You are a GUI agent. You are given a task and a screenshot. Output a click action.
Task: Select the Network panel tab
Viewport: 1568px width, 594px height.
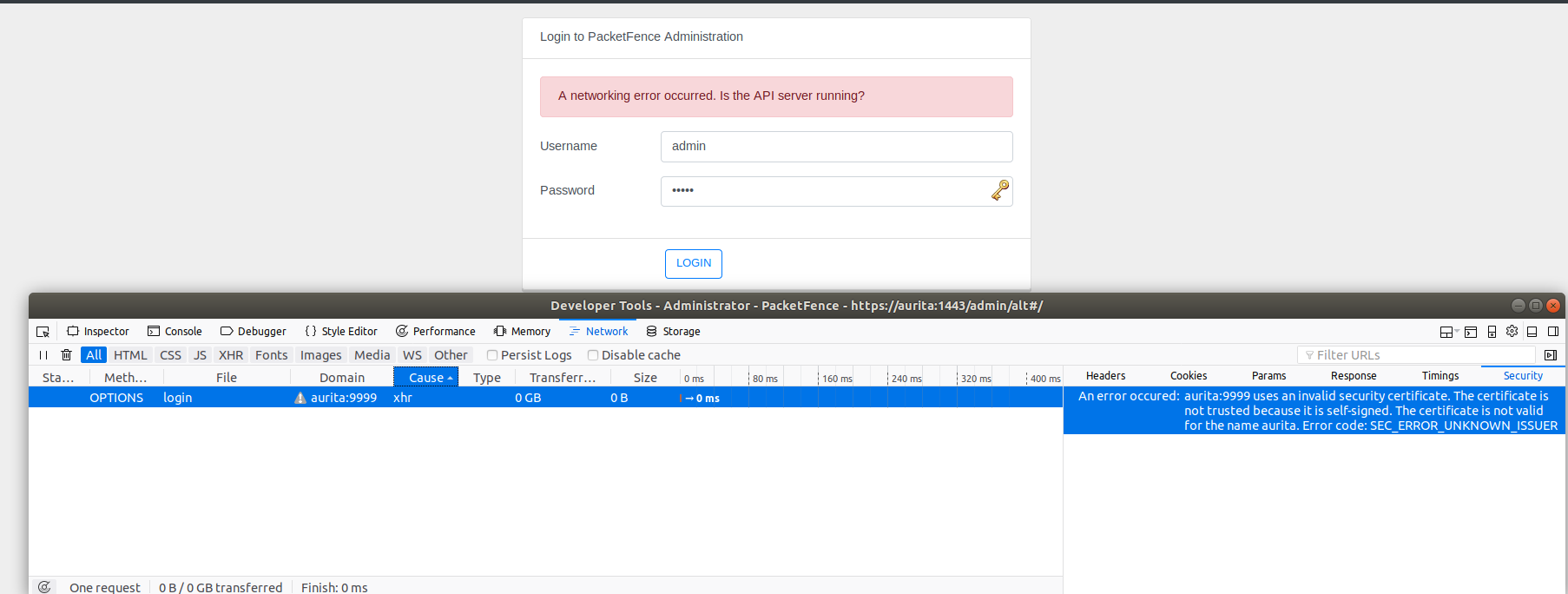599,332
